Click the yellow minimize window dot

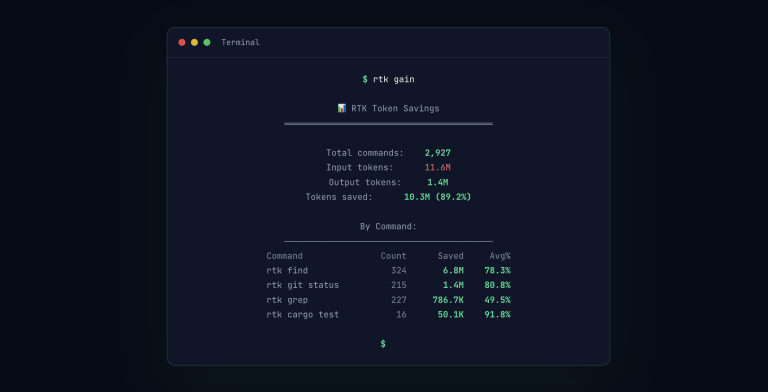[194, 43]
